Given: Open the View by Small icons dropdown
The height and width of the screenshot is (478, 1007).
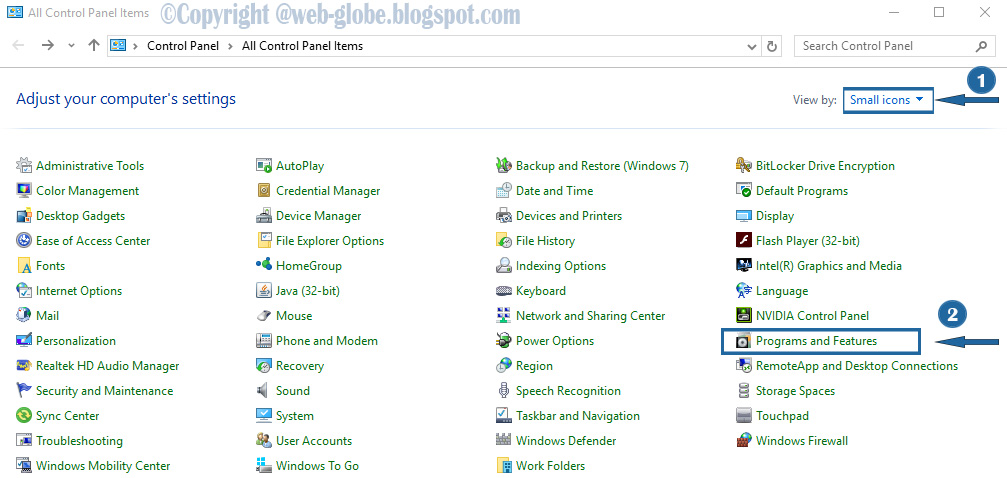Looking at the screenshot, I should pos(887,100).
